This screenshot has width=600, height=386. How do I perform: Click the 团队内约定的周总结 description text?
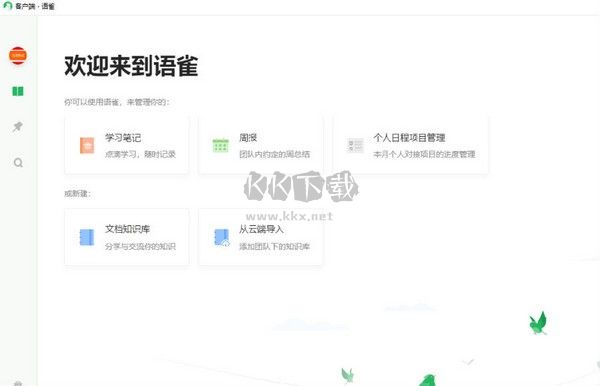click(274, 154)
